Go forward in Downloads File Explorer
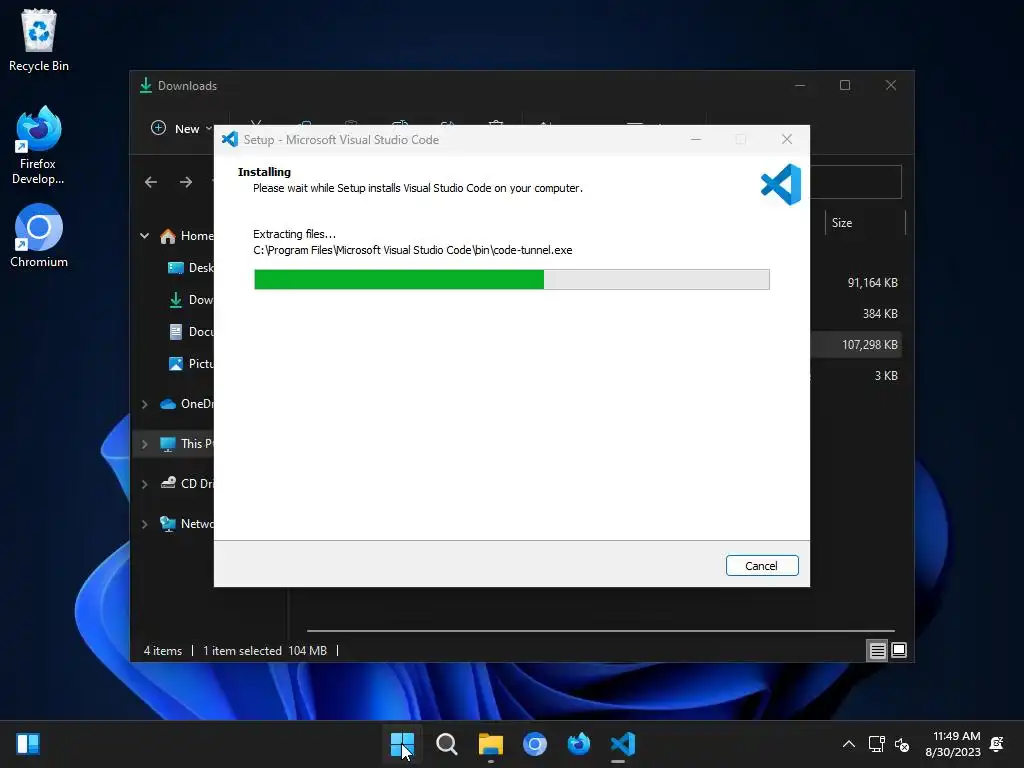Image resolution: width=1024 pixels, height=768 pixels. pos(186,182)
